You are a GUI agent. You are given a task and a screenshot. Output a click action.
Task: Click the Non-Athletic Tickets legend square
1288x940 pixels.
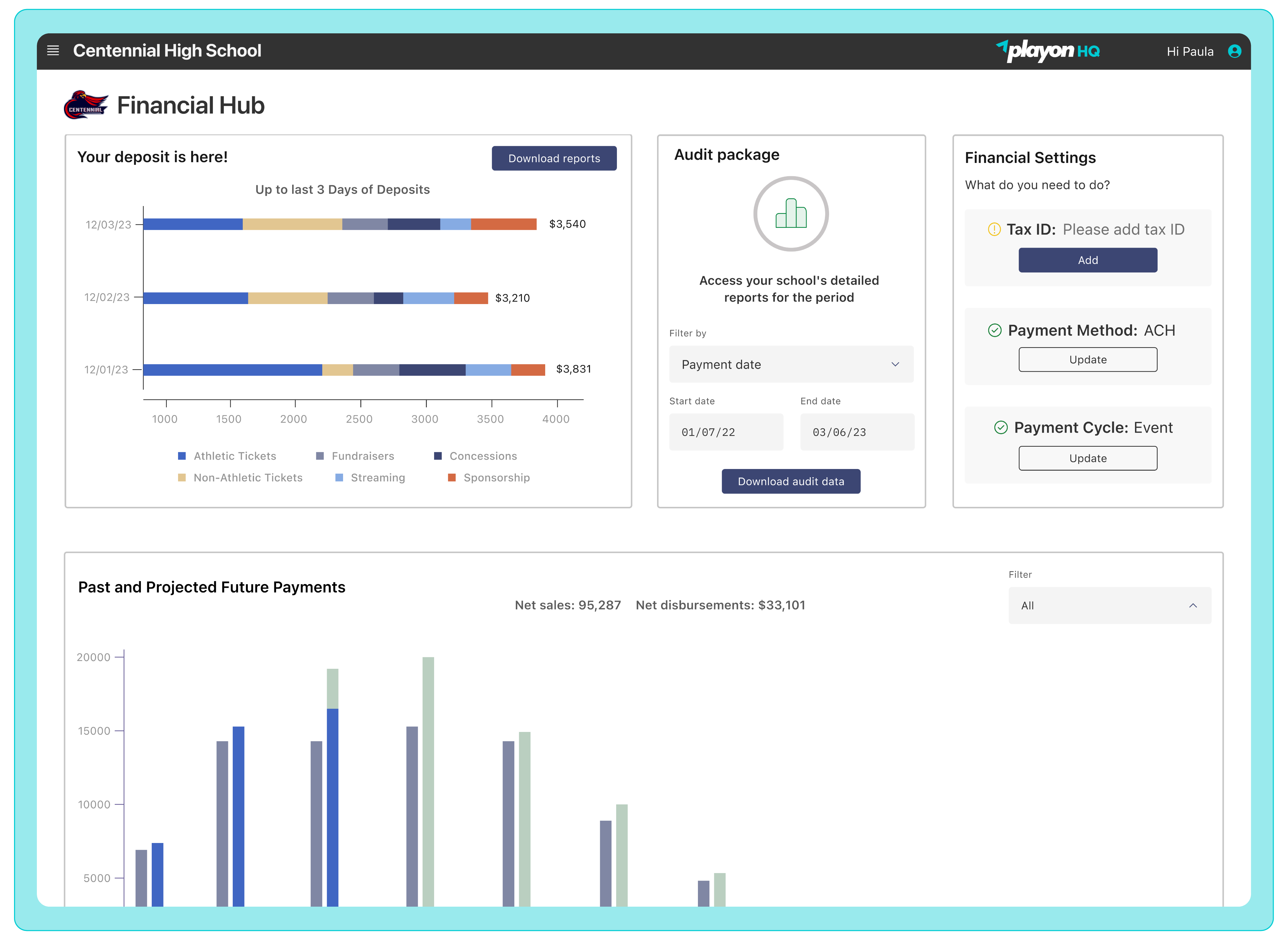point(182,478)
